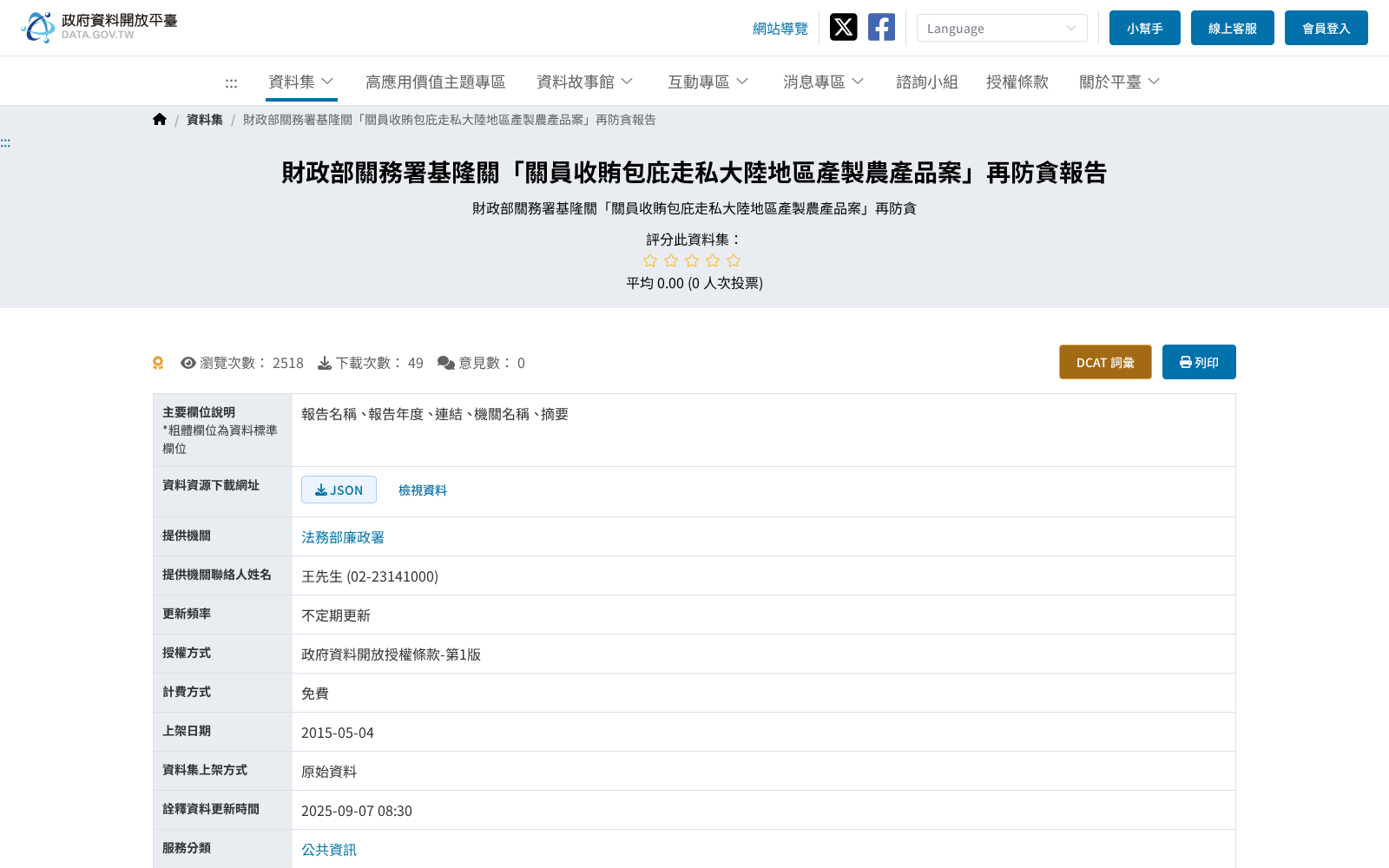
Task: Go to home via breadcrumb house icon
Action: coord(159,120)
